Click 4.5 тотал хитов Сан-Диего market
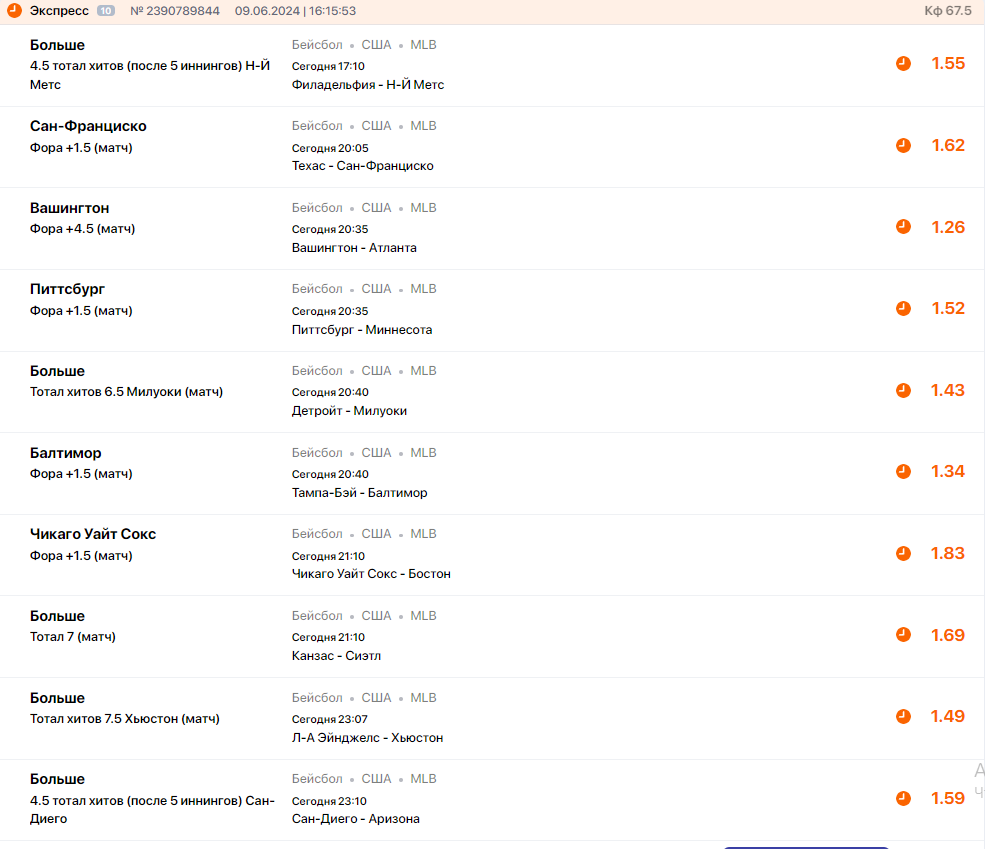Viewport: 985px width, 849px height. click(x=152, y=810)
